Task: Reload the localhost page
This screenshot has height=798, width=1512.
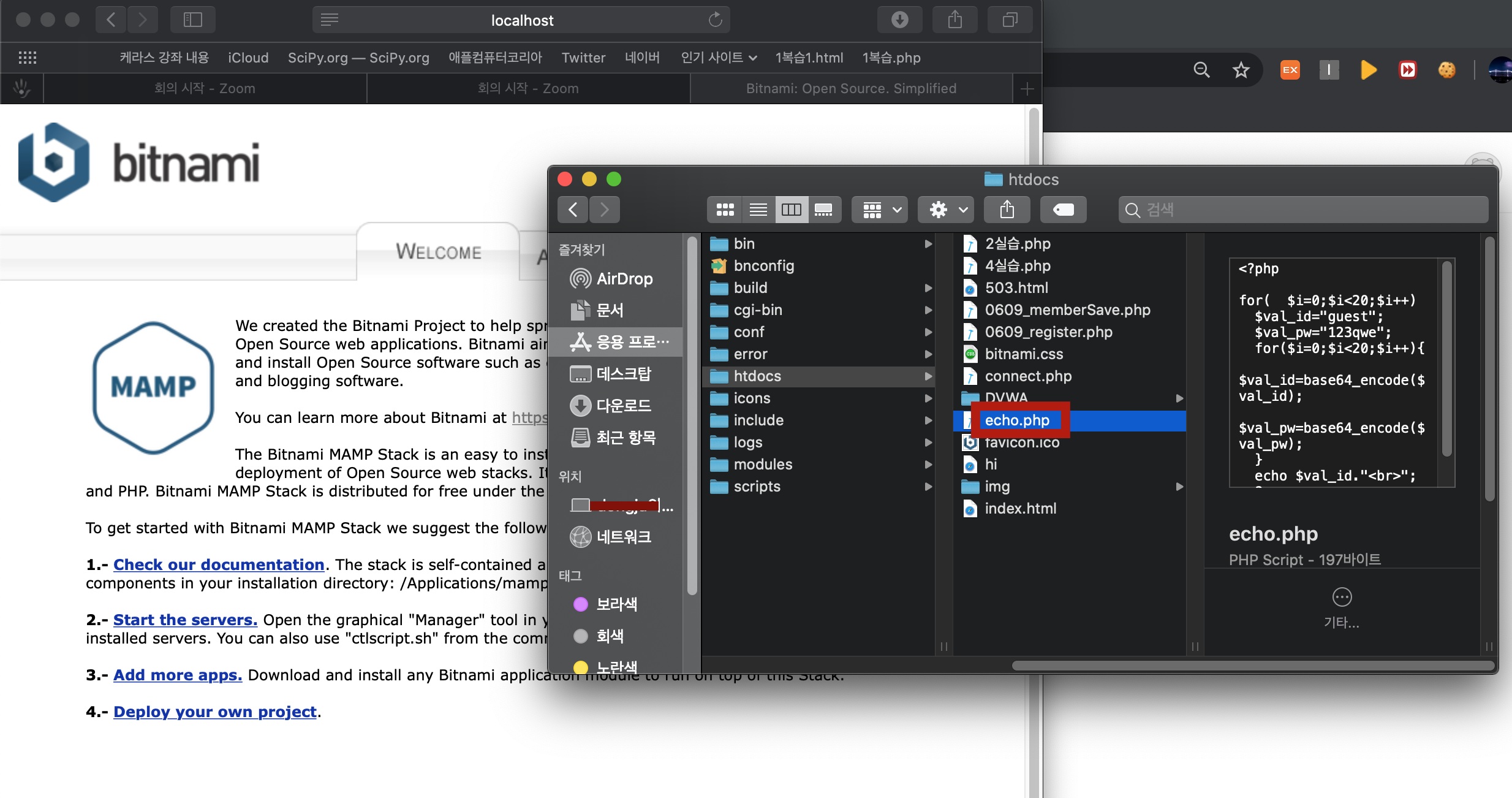Action: click(715, 20)
